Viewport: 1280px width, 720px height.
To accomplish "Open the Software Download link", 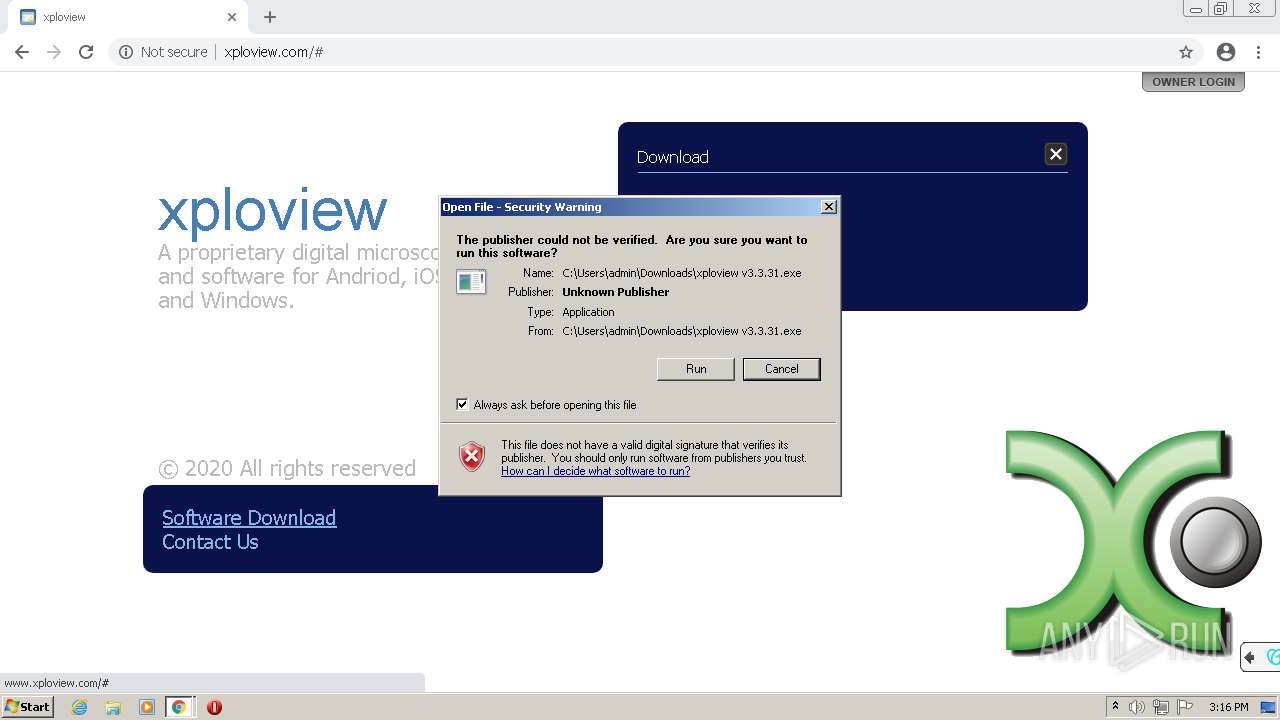I will click(249, 518).
